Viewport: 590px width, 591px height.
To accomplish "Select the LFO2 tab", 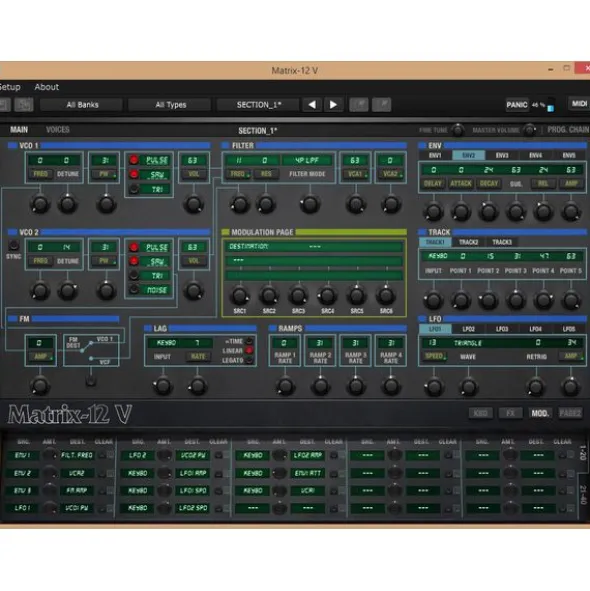I will [469, 329].
